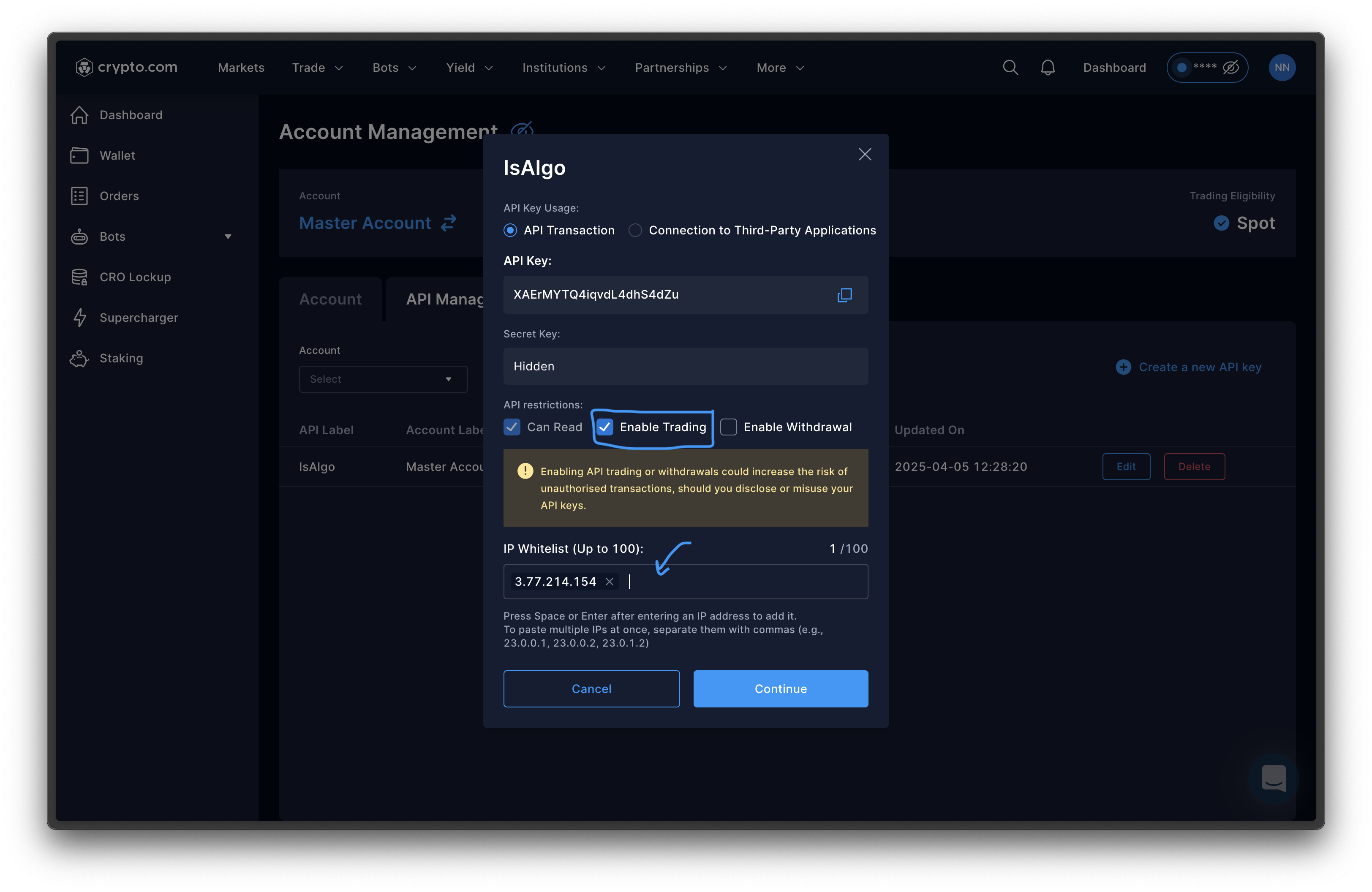This screenshot has width=1372, height=892.
Task: Expand the Bots top navigation dropdown
Action: 394,68
